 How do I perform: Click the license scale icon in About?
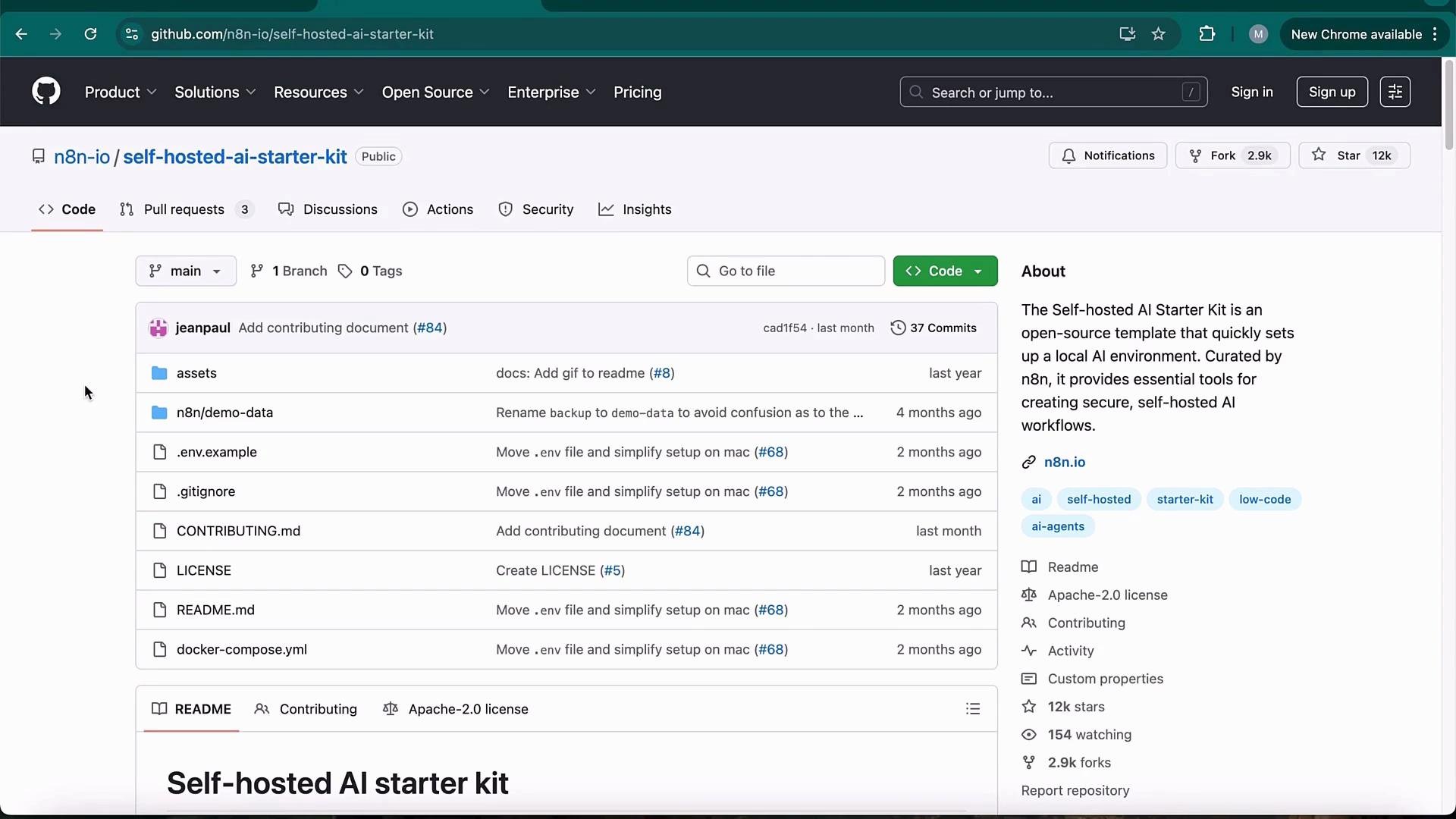(x=1029, y=595)
